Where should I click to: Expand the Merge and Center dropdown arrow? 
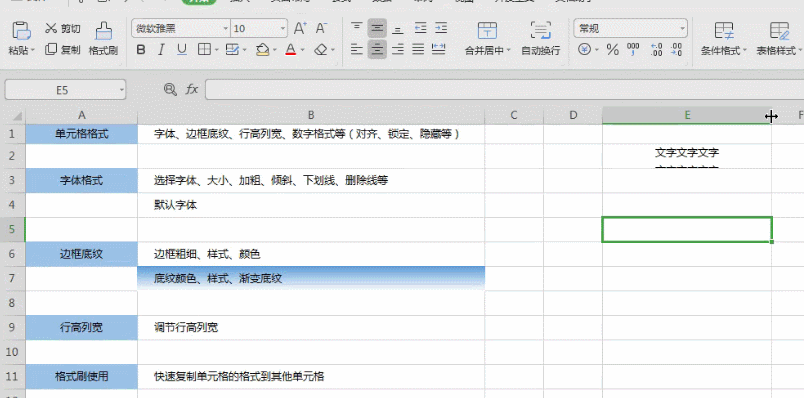pos(509,51)
